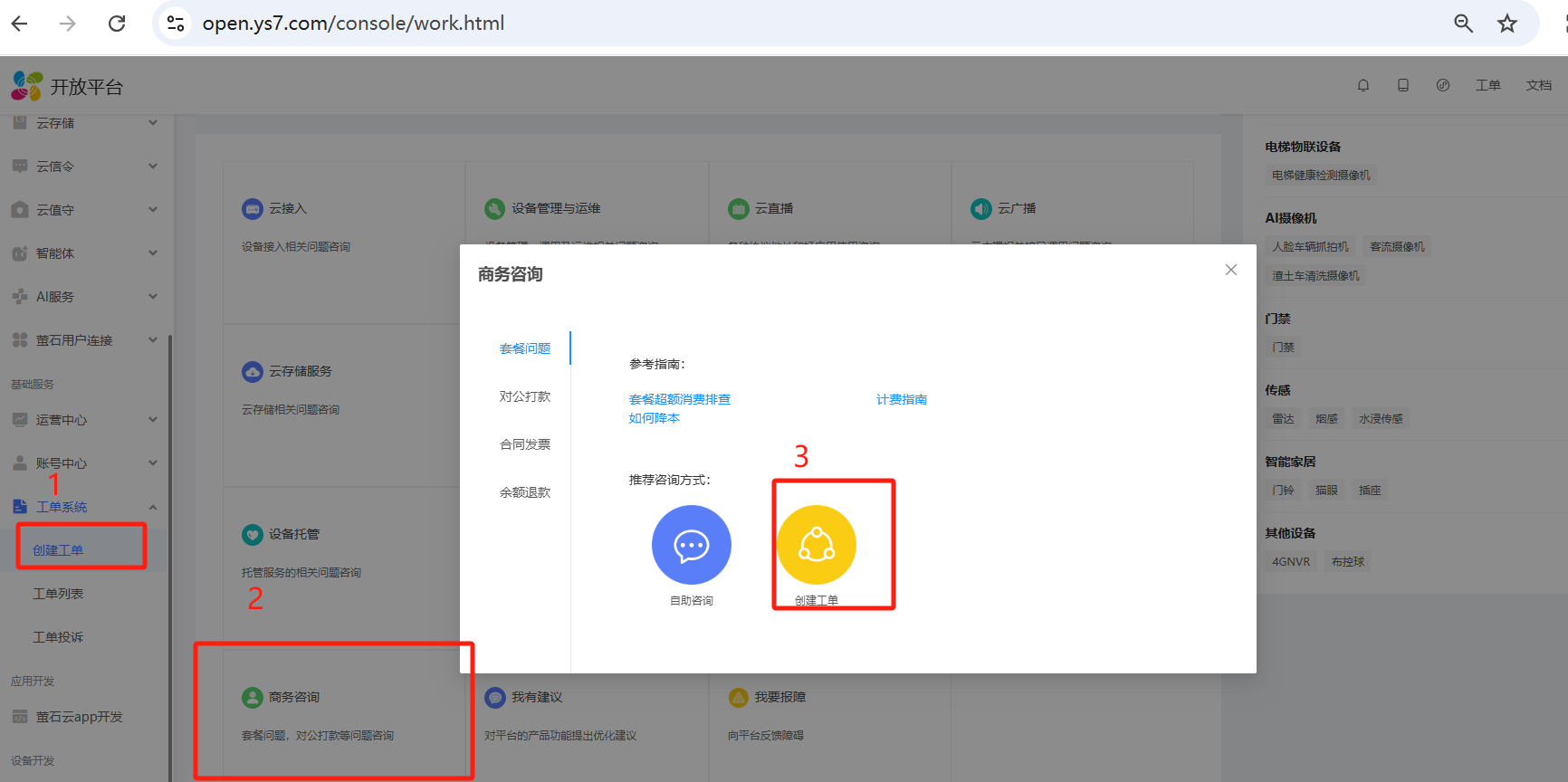Open the 如何降本 link

click(654, 418)
